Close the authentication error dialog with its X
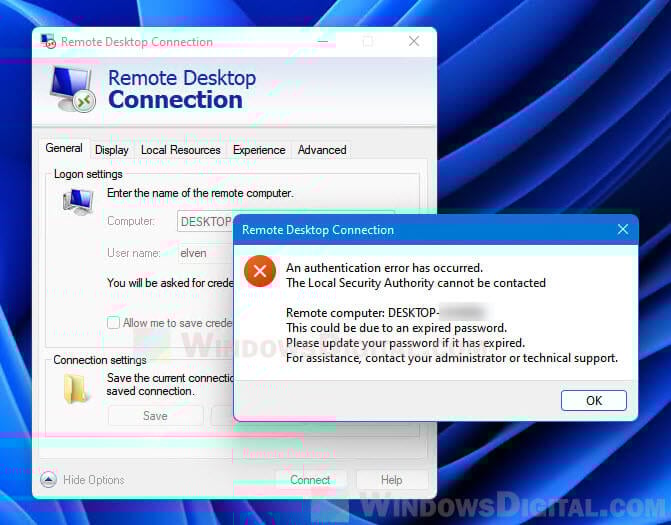The width and height of the screenshot is (671, 525). click(x=623, y=229)
